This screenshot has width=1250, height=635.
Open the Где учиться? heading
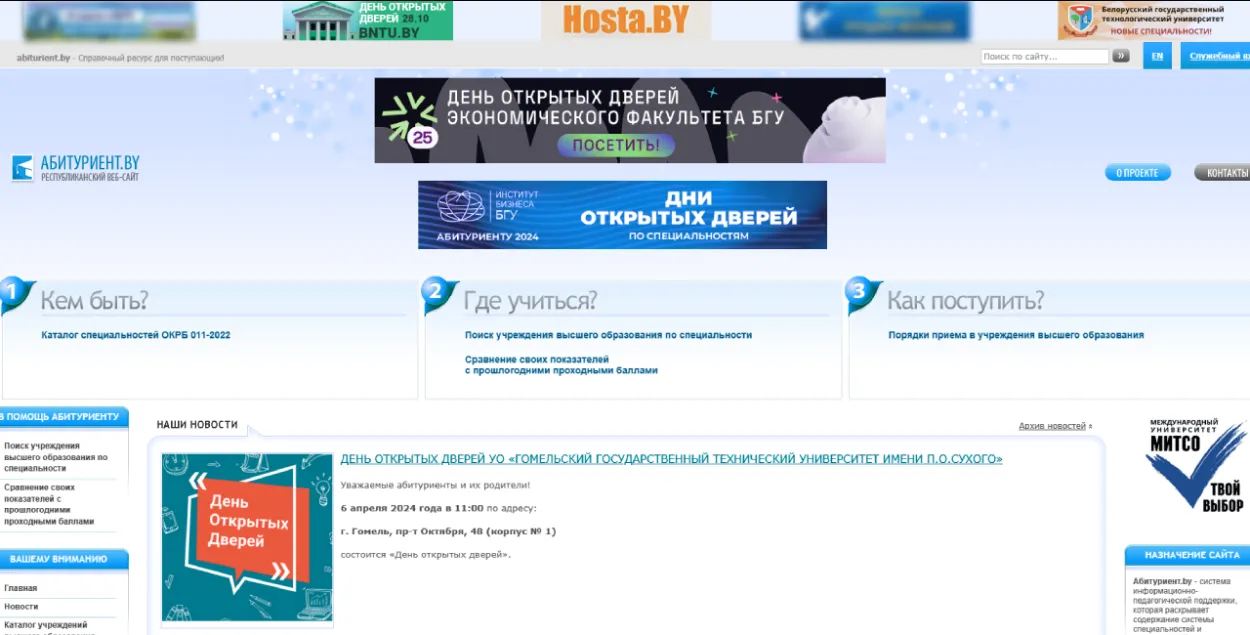(530, 300)
